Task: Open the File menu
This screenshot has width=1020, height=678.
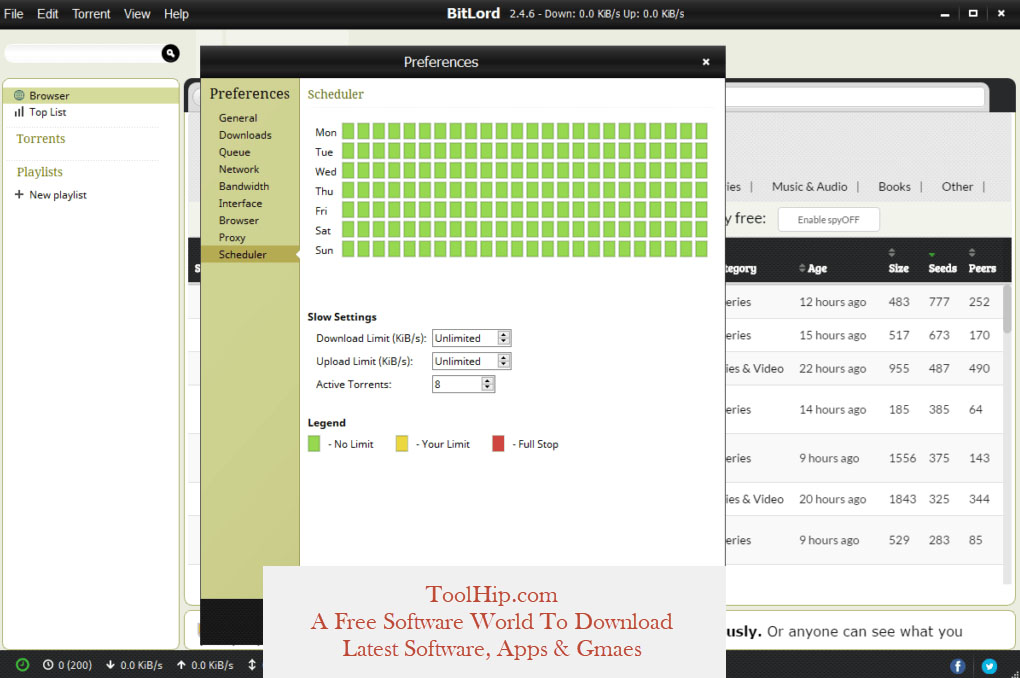Action: [x=14, y=14]
